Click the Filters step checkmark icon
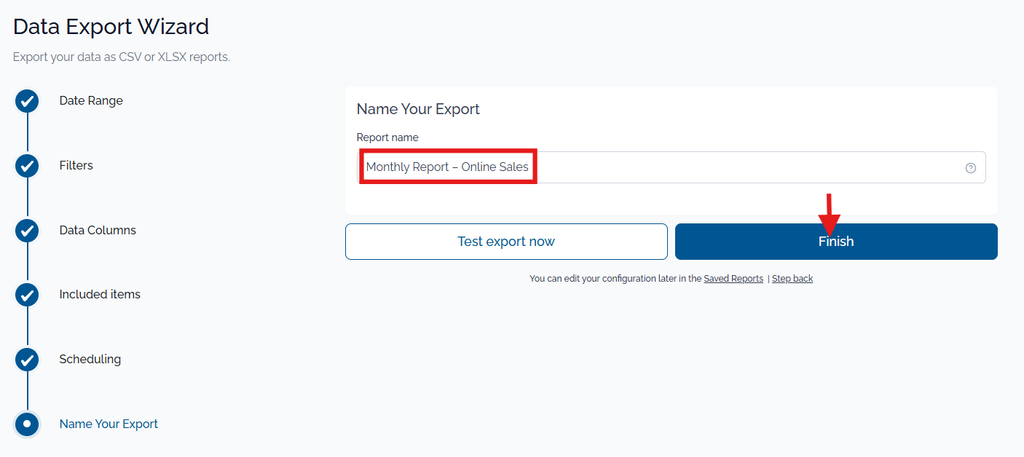The width and height of the screenshot is (1024, 457). 27,166
